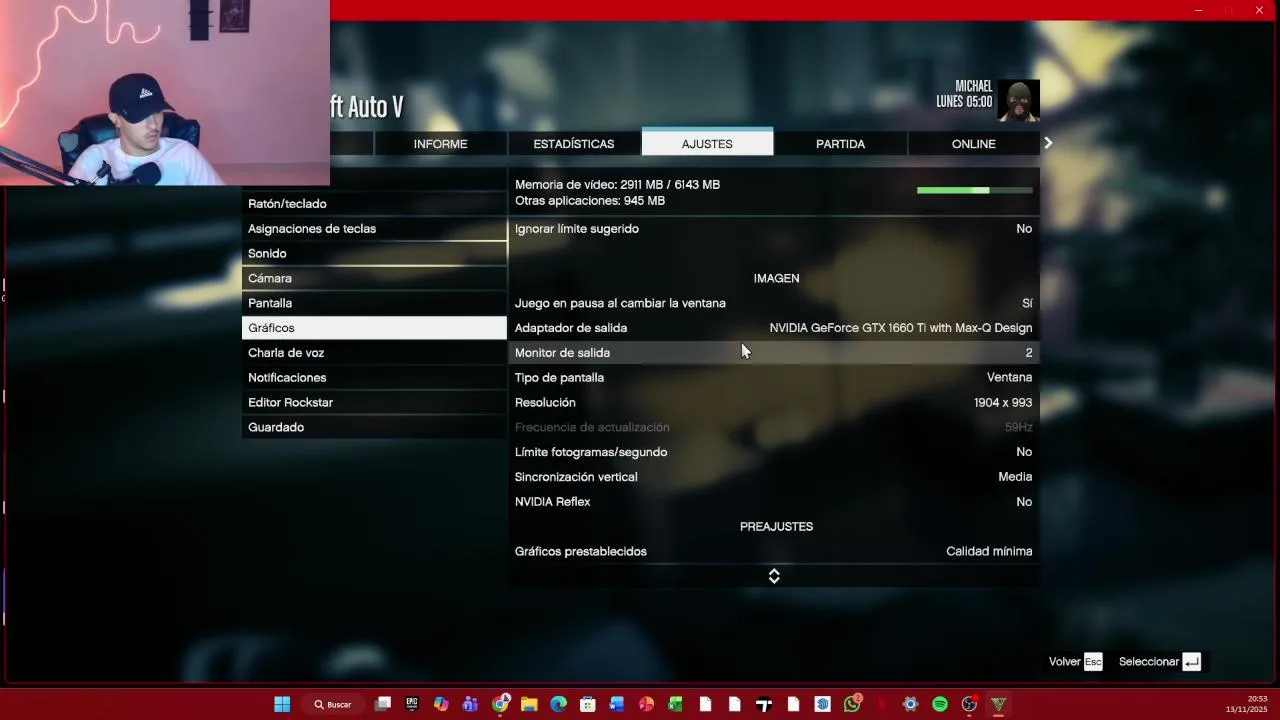This screenshot has width=1280, height=720.
Task: Open Microsoft Store from taskbar
Action: (x=588, y=704)
